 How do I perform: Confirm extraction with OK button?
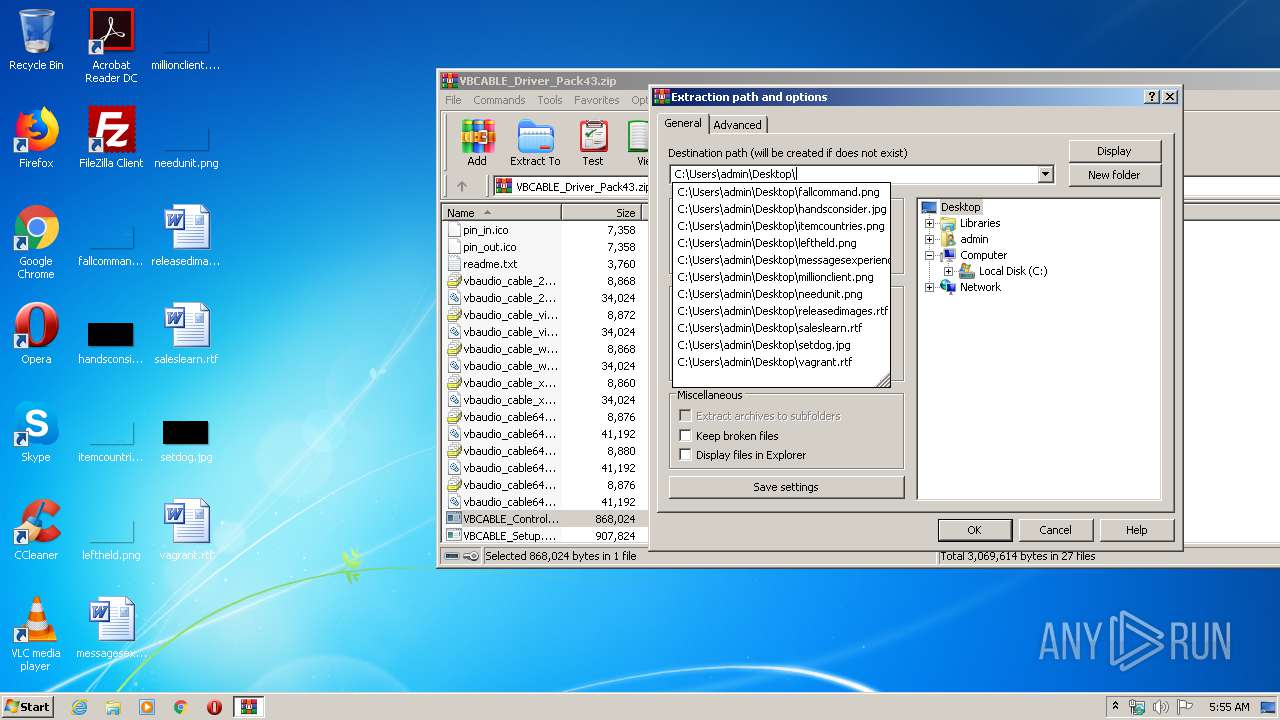974,530
